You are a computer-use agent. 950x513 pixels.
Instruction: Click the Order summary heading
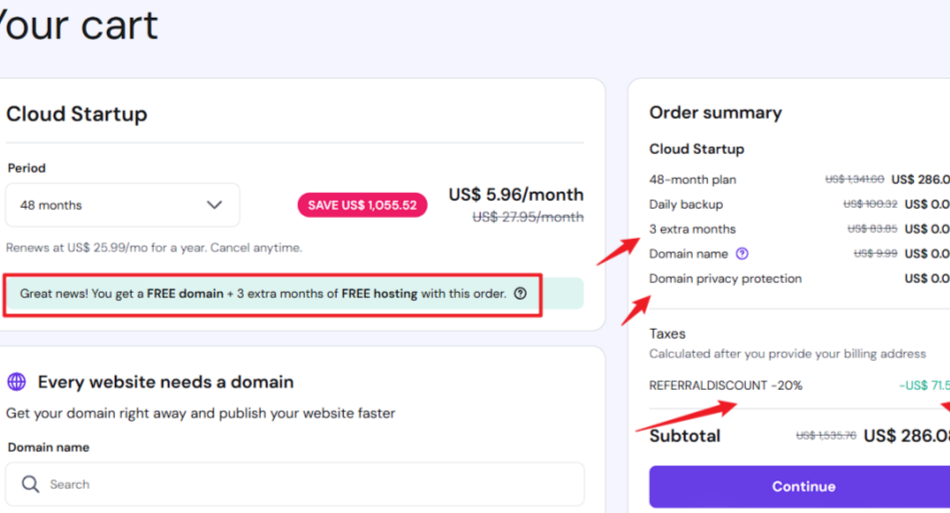(715, 113)
